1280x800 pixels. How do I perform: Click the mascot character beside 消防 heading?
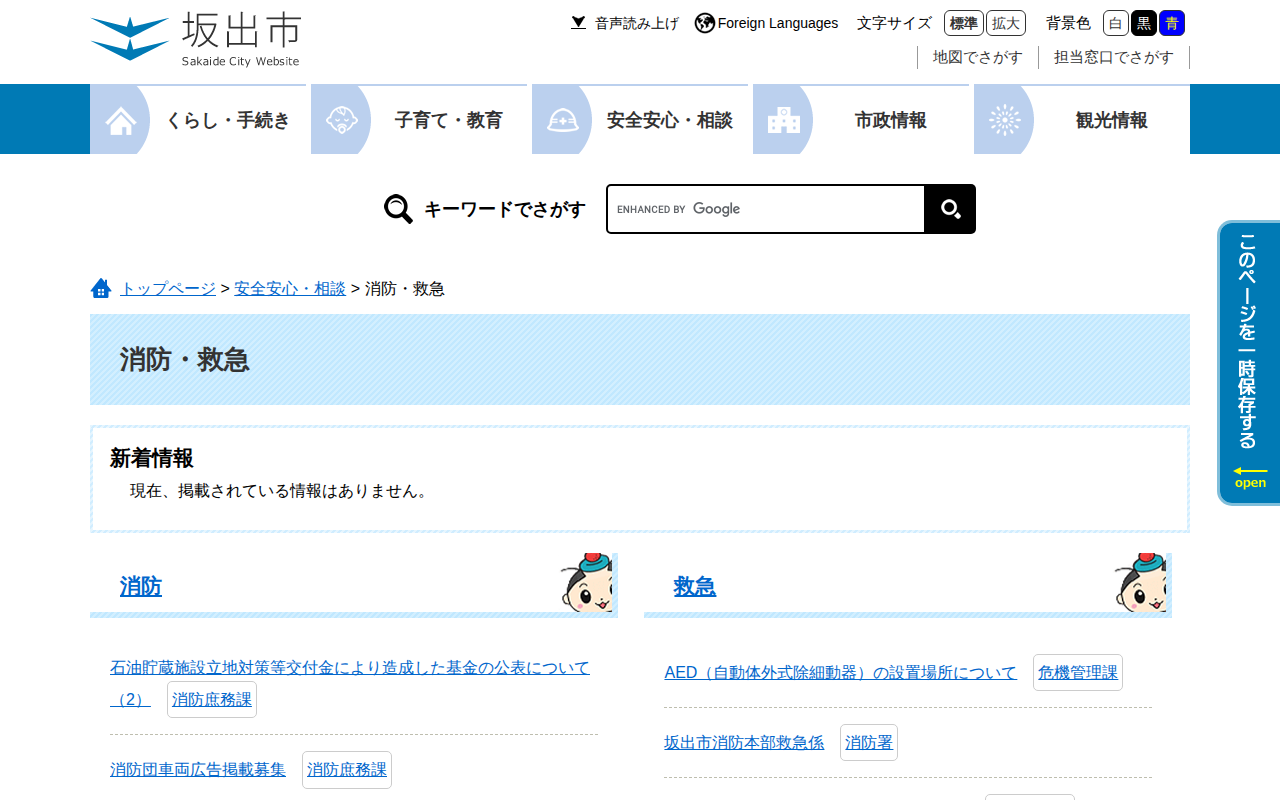coord(586,582)
